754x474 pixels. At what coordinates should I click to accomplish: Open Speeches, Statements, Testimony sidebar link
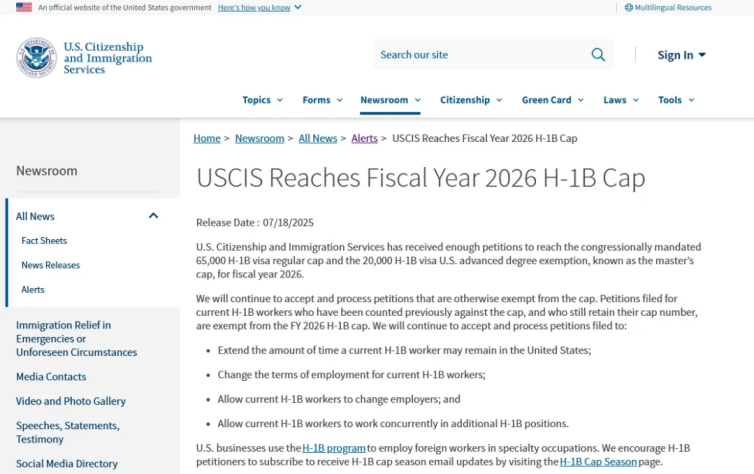(x=68, y=432)
